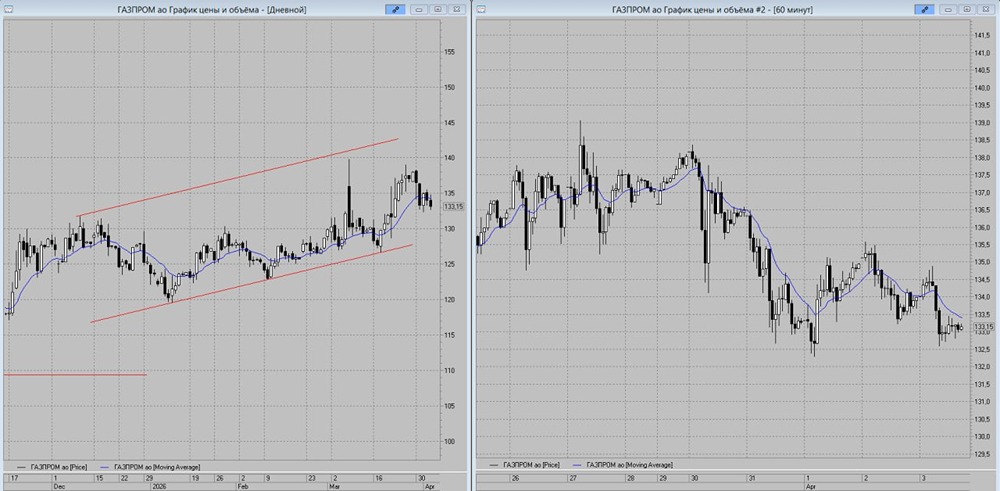Click the 105 price axis label
Viewport: 1000px width, 491px height.
click(x=450, y=406)
